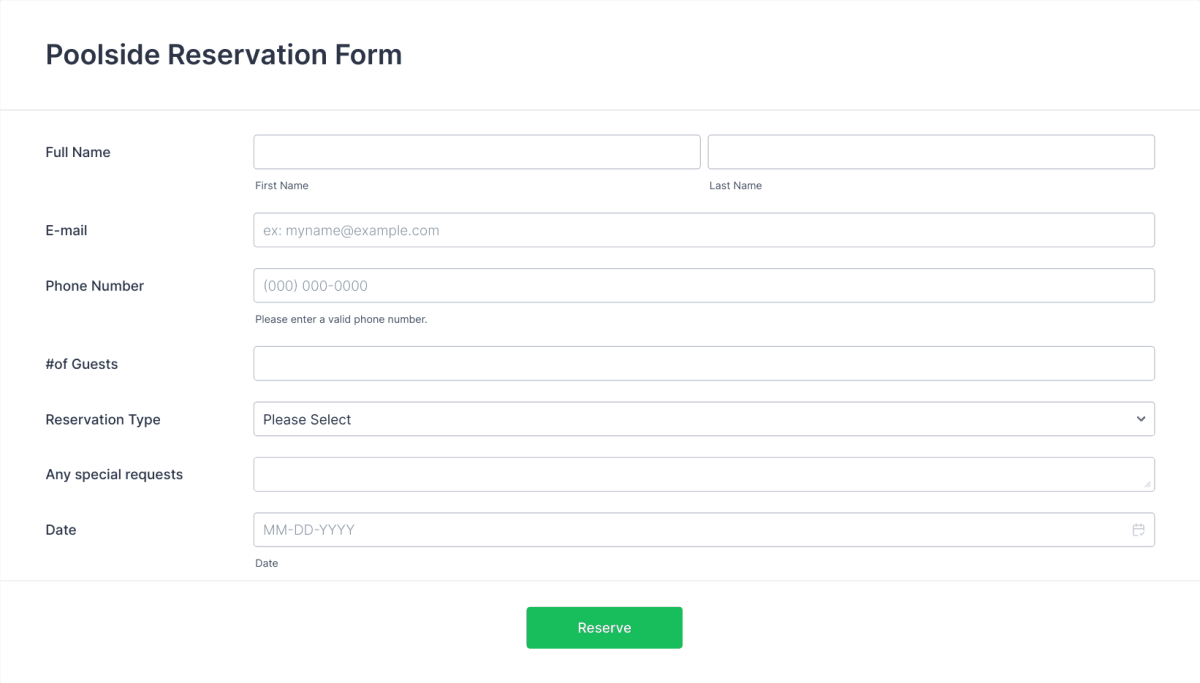The width and height of the screenshot is (1200, 683).
Task: Select the Please Select placeholder text
Action: click(x=306, y=419)
